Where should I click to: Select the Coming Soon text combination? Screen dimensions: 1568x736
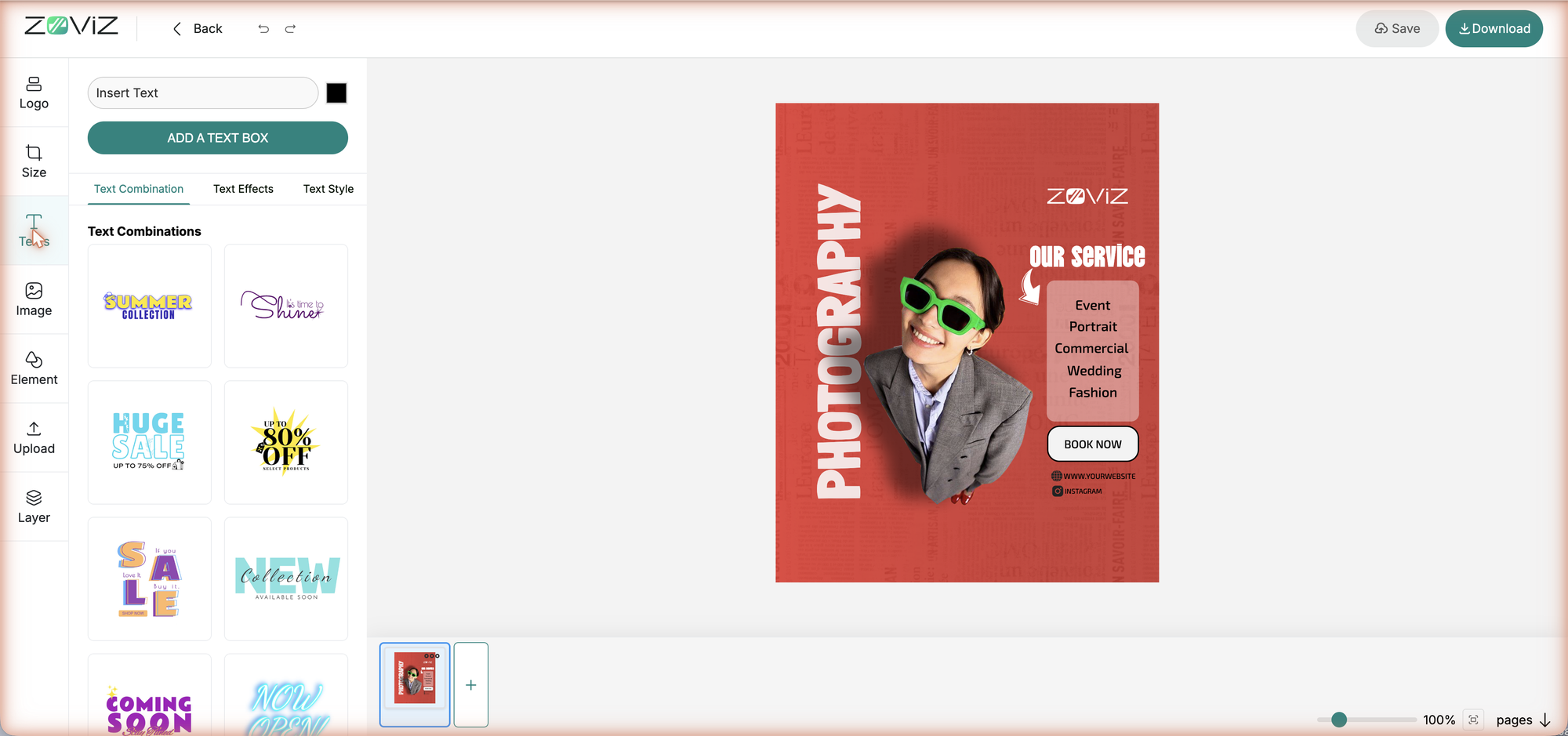tap(150, 695)
